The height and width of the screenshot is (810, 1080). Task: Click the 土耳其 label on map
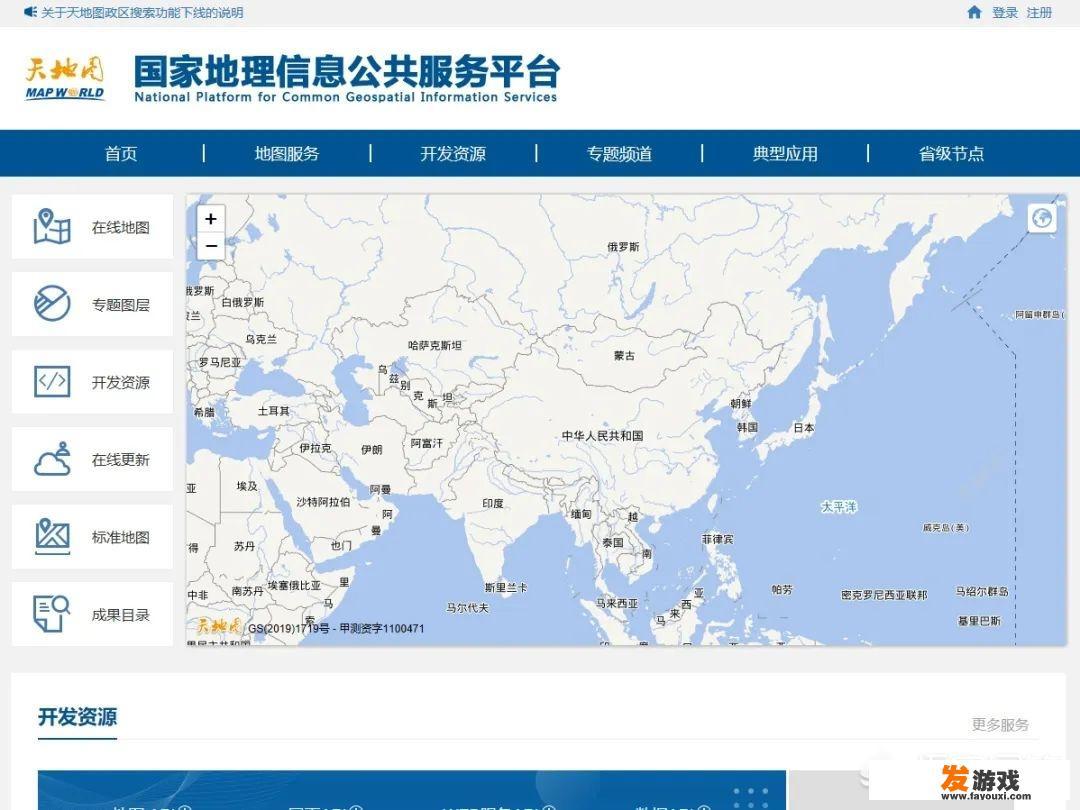pos(273,411)
